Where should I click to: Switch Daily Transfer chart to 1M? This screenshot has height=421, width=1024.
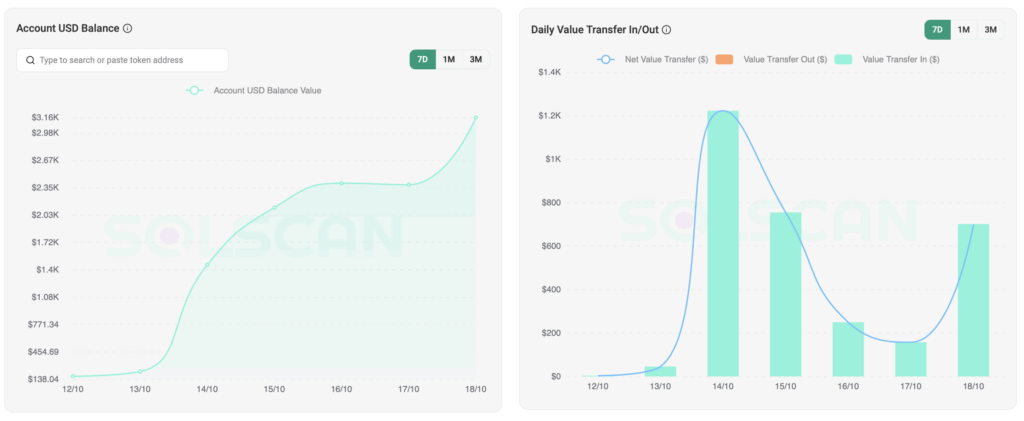964,30
